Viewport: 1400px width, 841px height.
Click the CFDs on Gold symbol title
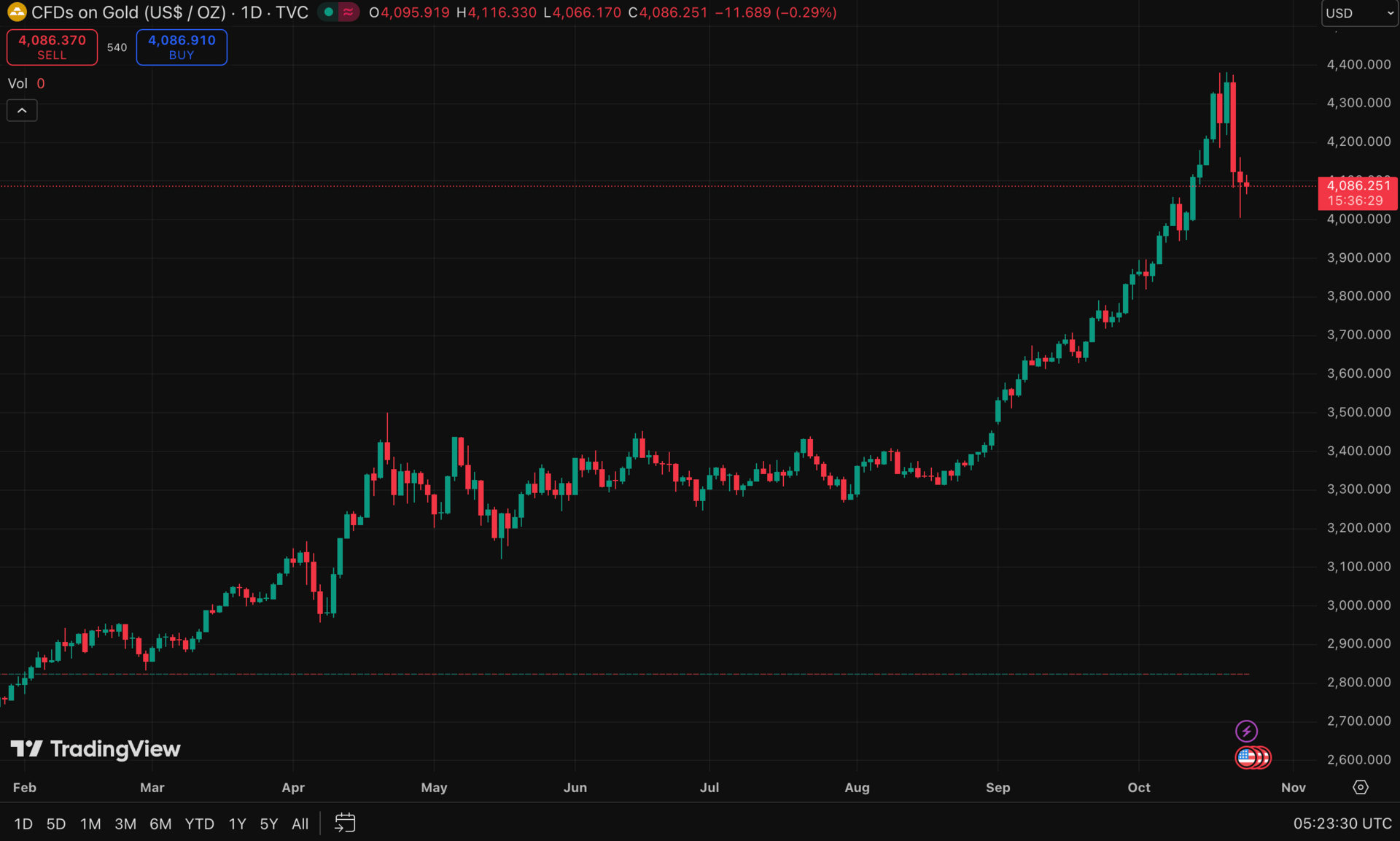tap(128, 12)
